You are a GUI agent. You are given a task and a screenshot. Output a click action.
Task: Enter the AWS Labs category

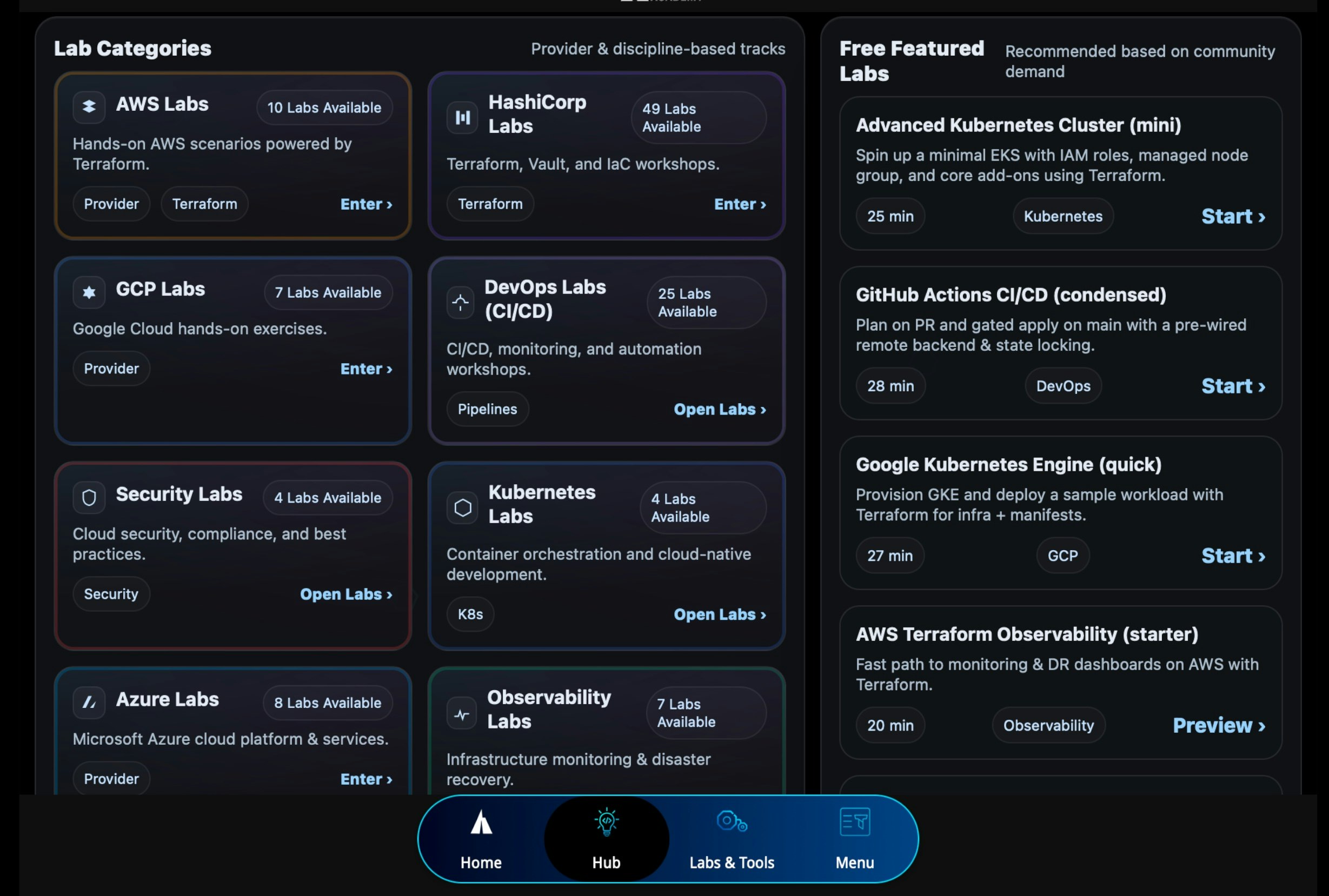point(367,204)
